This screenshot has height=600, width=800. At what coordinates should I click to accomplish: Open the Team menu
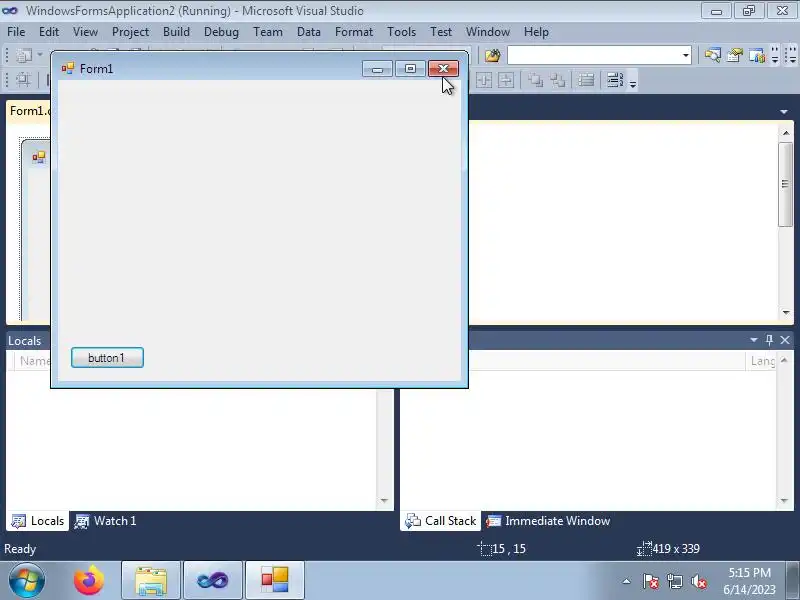(268, 32)
